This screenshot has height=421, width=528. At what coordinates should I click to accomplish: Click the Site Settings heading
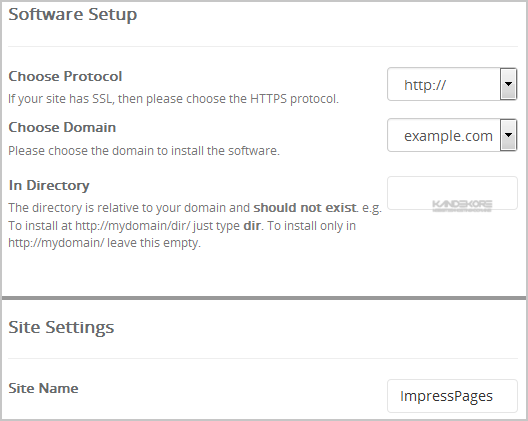(x=61, y=327)
